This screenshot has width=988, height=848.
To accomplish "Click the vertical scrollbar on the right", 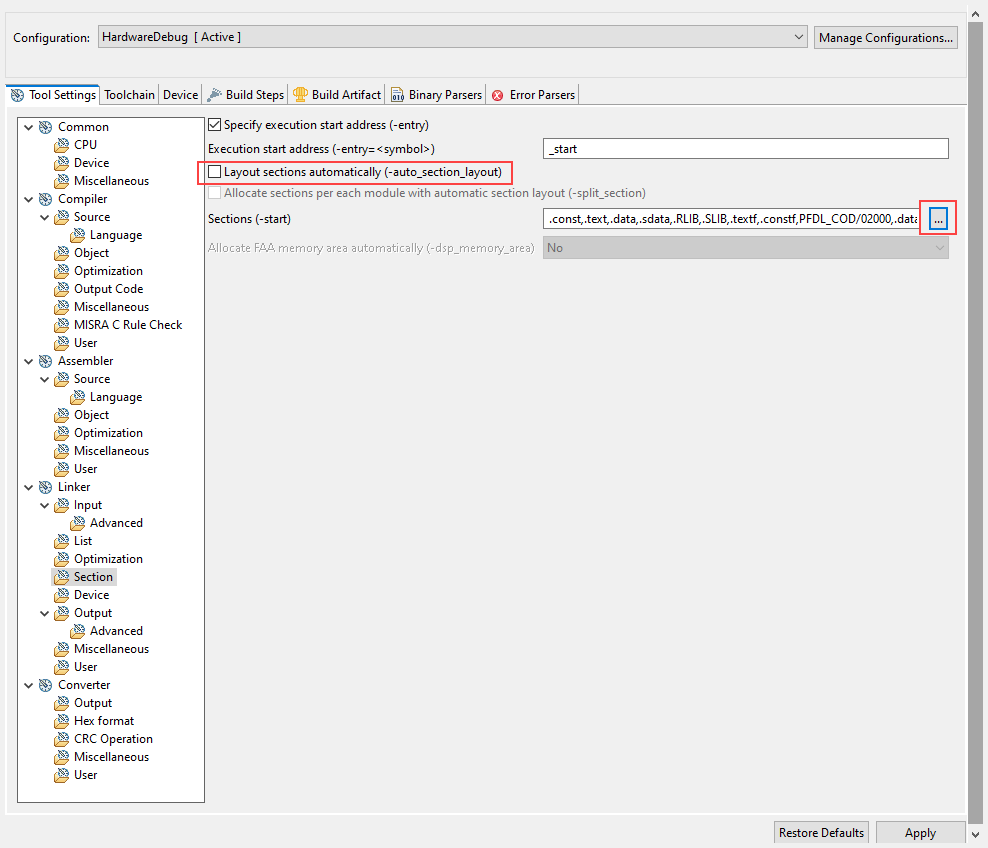I will click(976, 400).
